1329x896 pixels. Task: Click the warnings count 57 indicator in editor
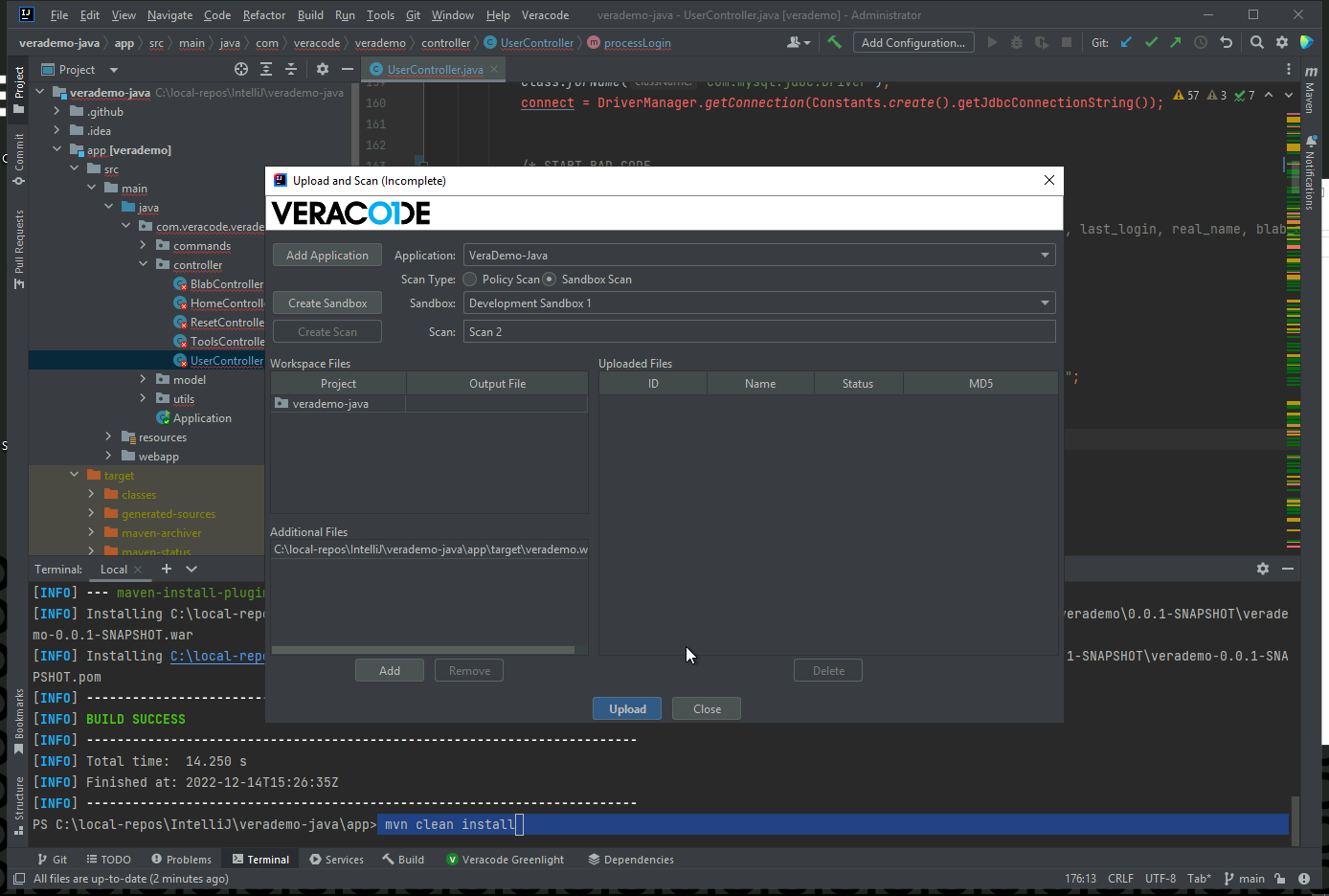coord(1186,95)
